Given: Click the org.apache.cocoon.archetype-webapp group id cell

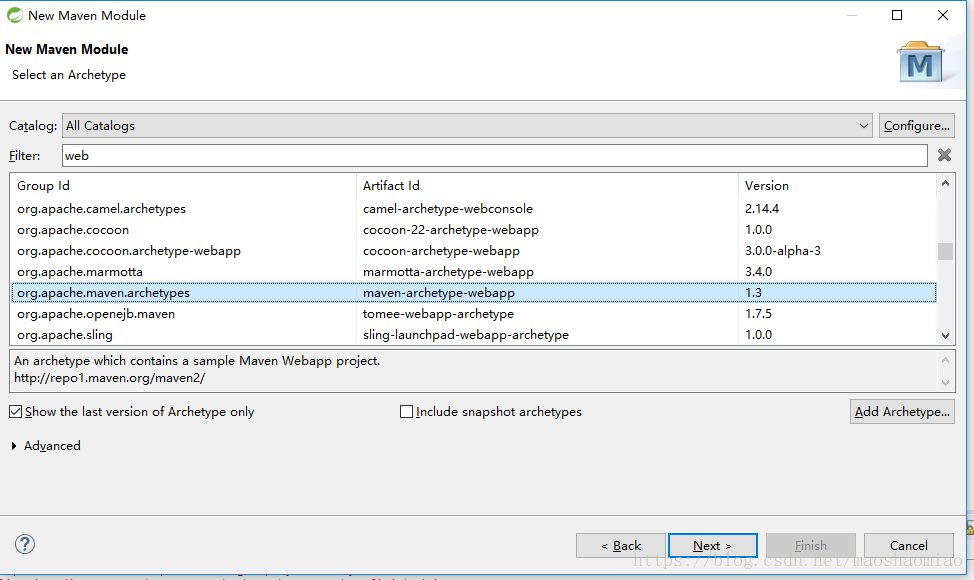Looking at the screenshot, I should (129, 251).
